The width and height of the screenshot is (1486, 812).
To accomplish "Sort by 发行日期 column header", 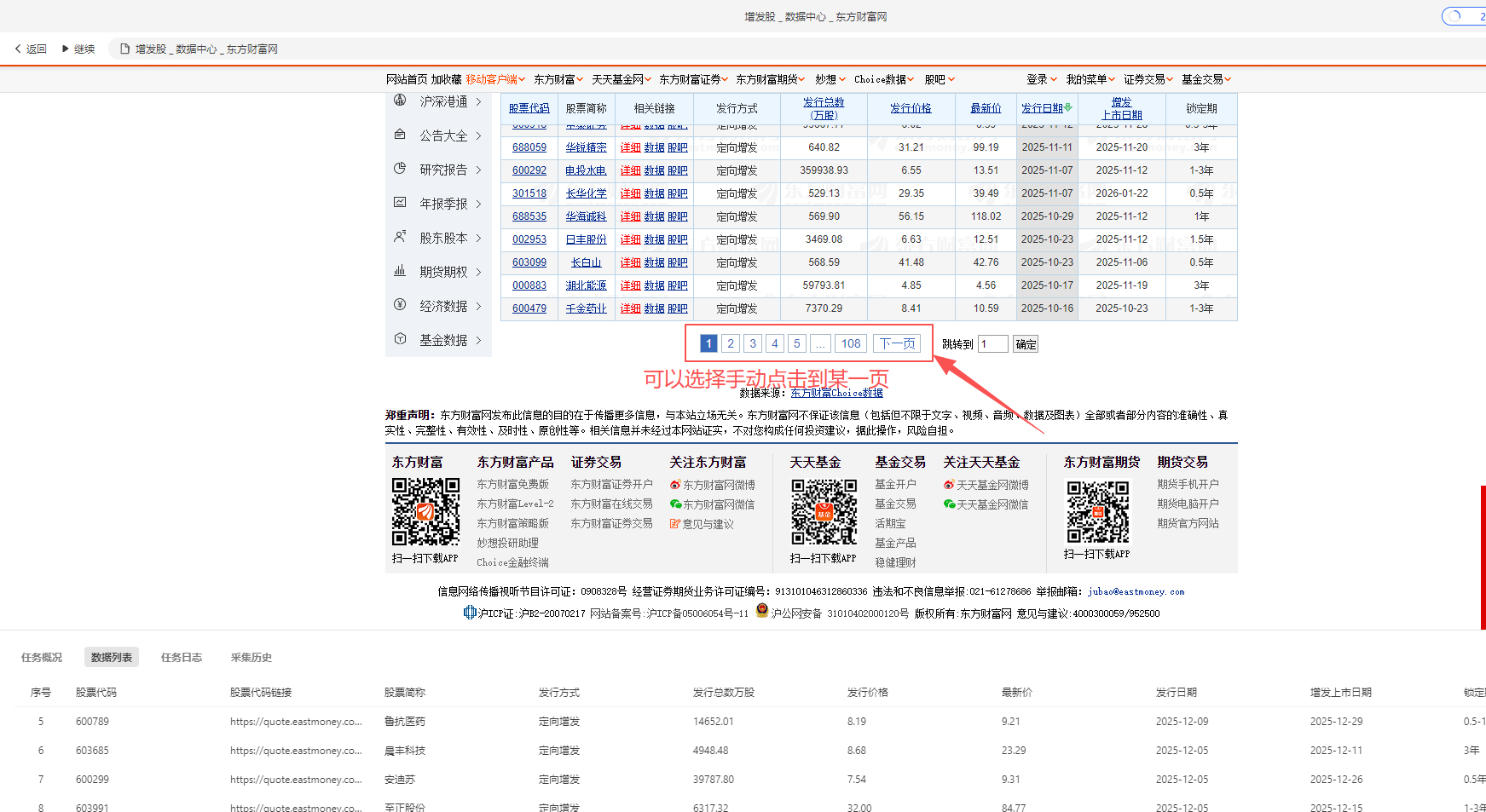I will coord(1046,108).
